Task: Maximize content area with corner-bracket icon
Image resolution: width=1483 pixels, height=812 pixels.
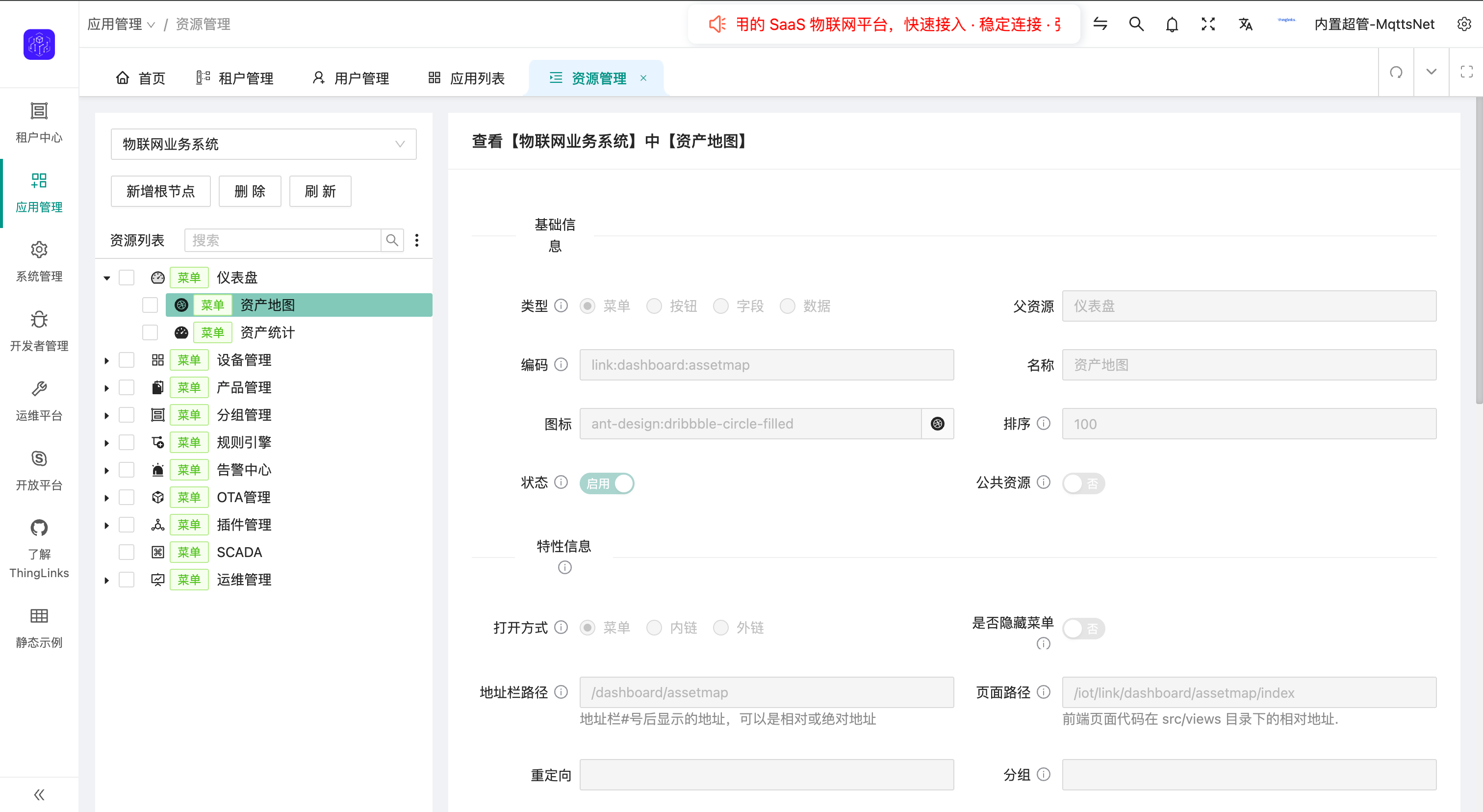Action: tap(1467, 72)
